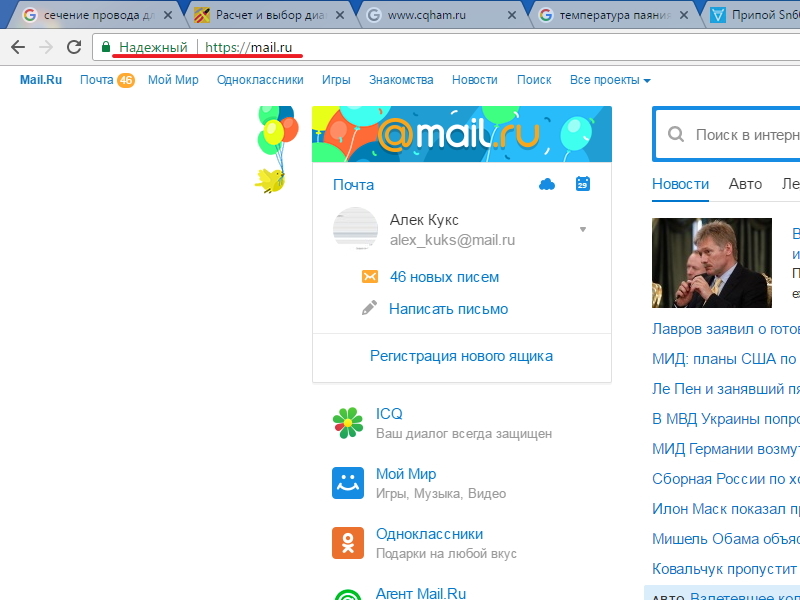This screenshot has width=800, height=600.
Task: Open headline 'Ковальчук пропустит'
Action: click(x=726, y=569)
